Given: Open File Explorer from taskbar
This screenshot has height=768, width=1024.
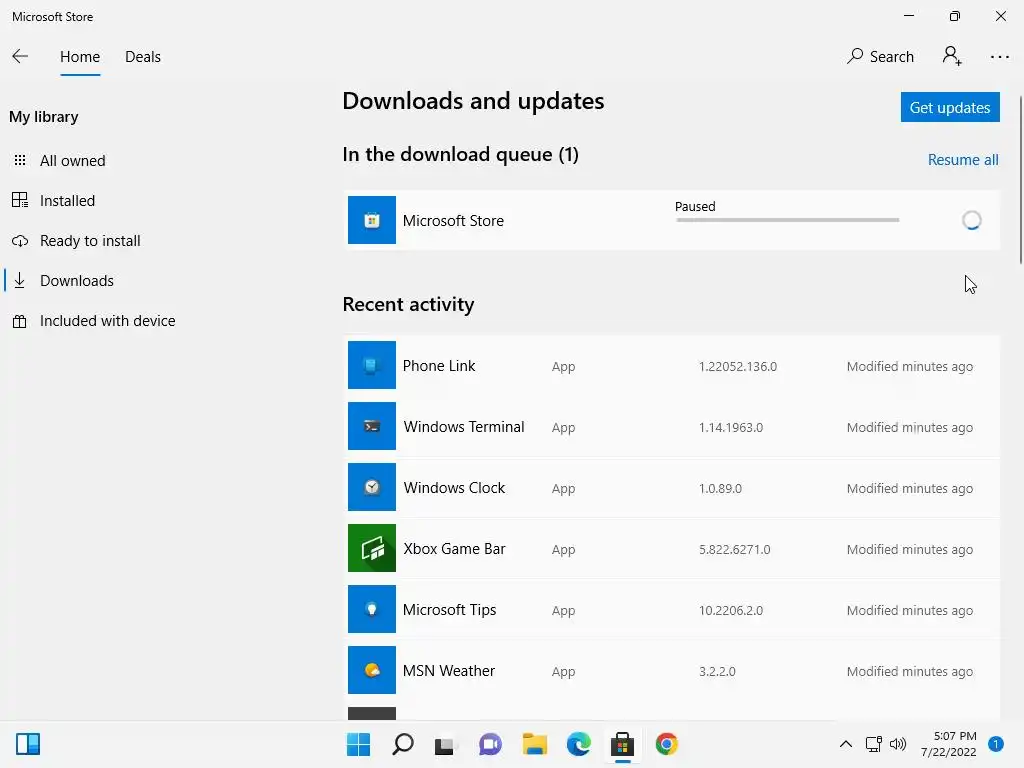Looking at the screenshot, I should [x=534, y=744].
